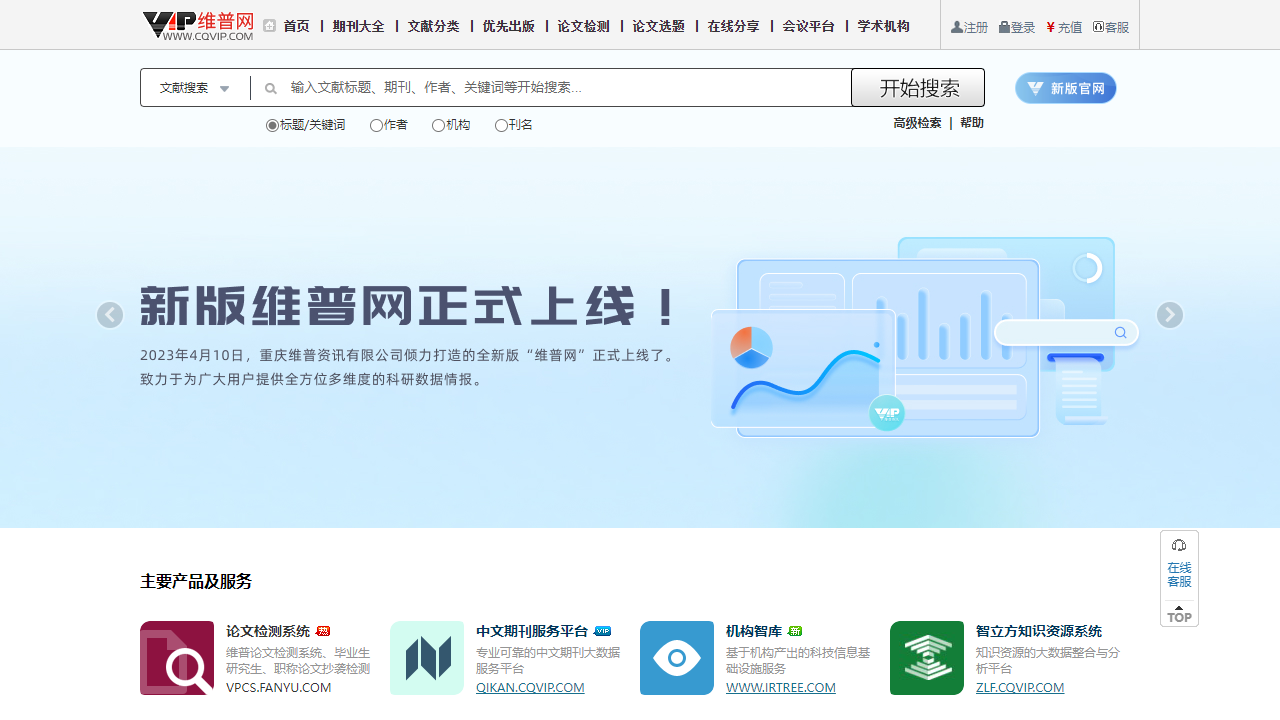Select the 刊名 radio option
The height and width of the screenshot is (720, 1280).
(x=501, y=126)
